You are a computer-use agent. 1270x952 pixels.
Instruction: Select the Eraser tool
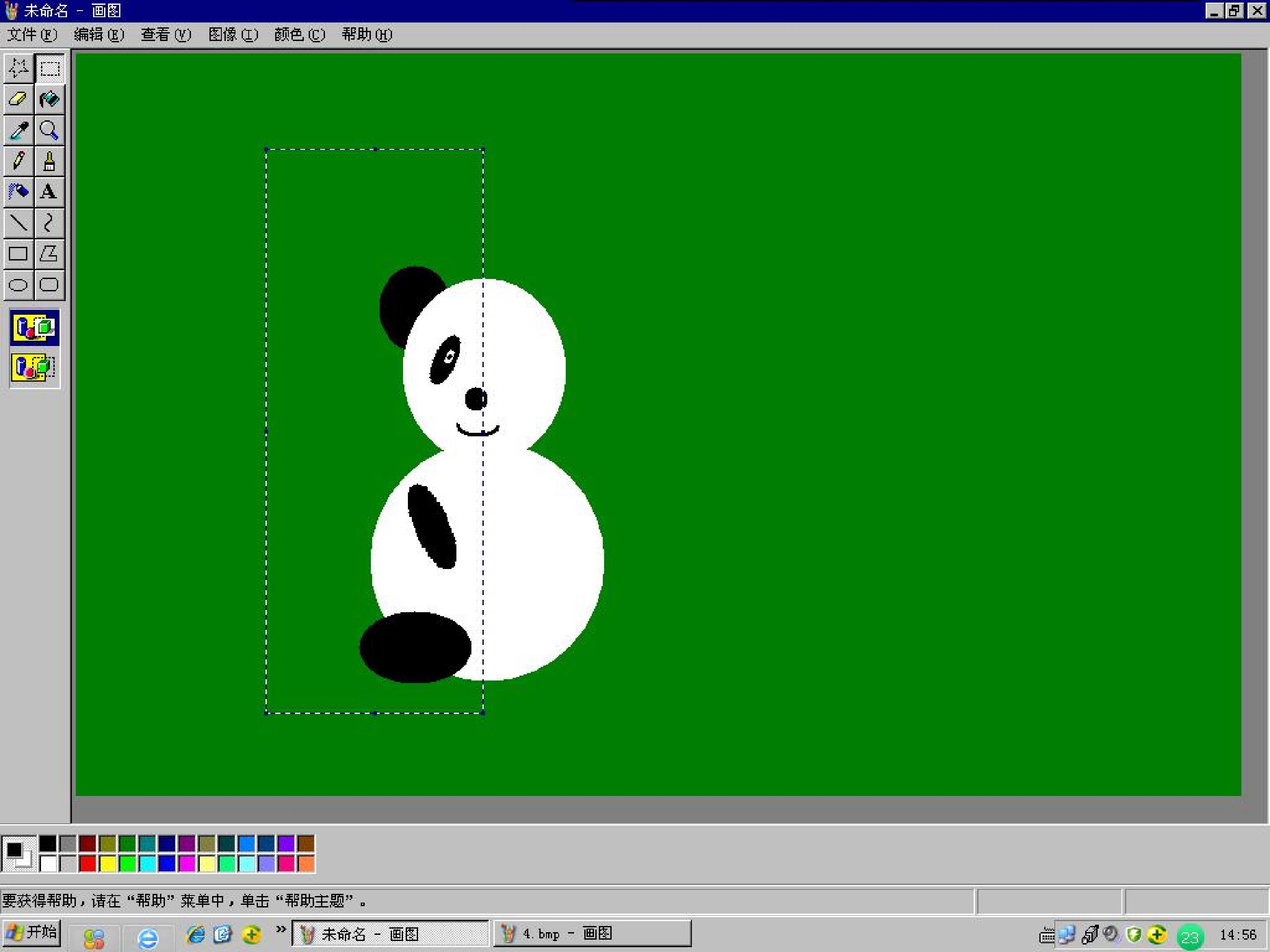(x=19, y=99)
